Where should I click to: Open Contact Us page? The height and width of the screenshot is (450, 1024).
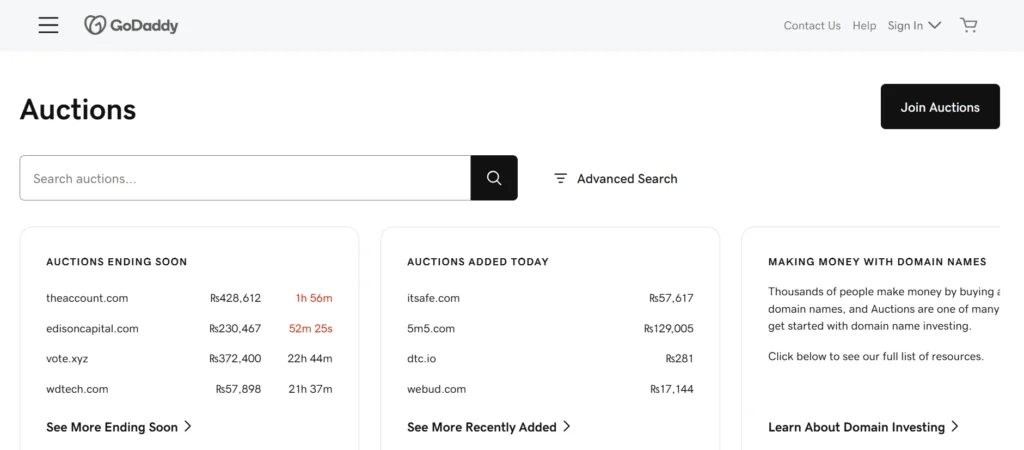coord(812,25)
